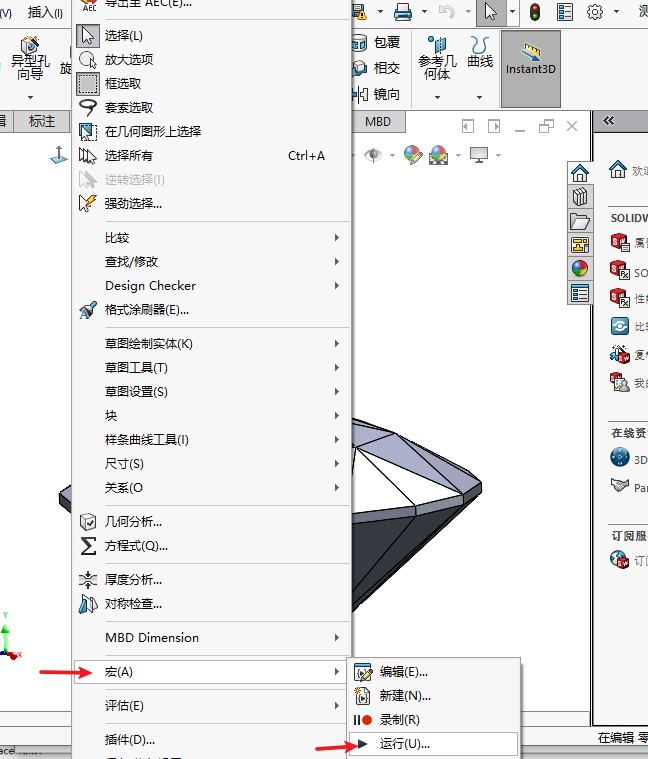
Task: Open the file properties list icon
Action: pyautogui.click(x=565, y=12)
